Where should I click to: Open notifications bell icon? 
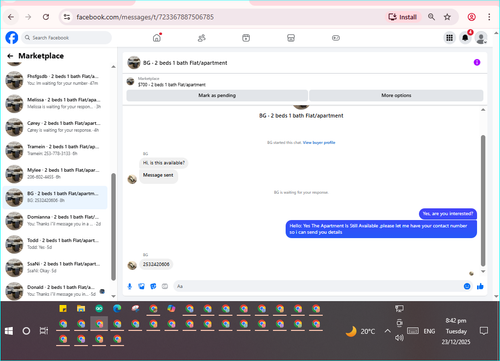pyautogui.click(x=465, y=38)
